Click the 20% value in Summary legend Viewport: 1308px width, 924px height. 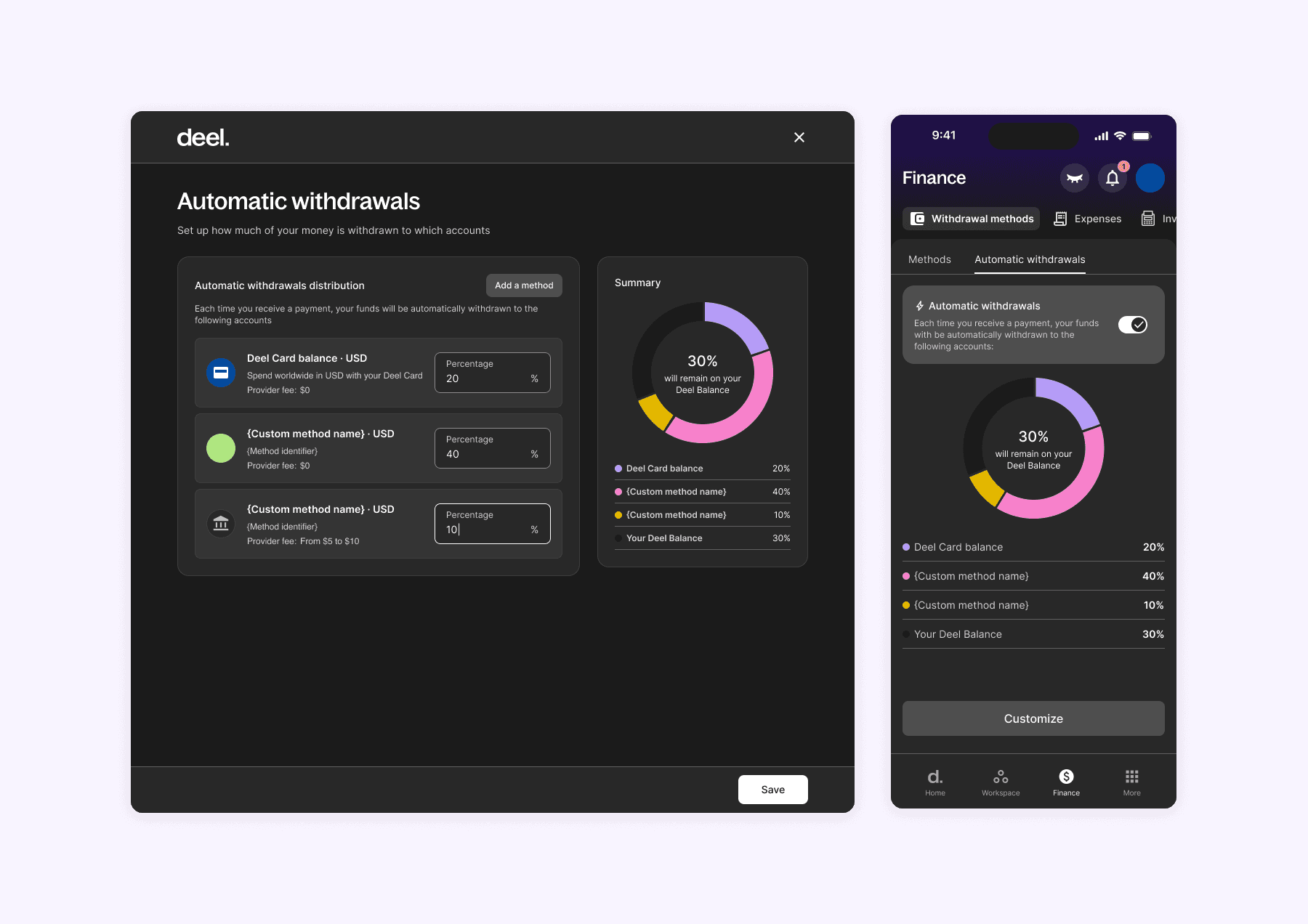781,469
